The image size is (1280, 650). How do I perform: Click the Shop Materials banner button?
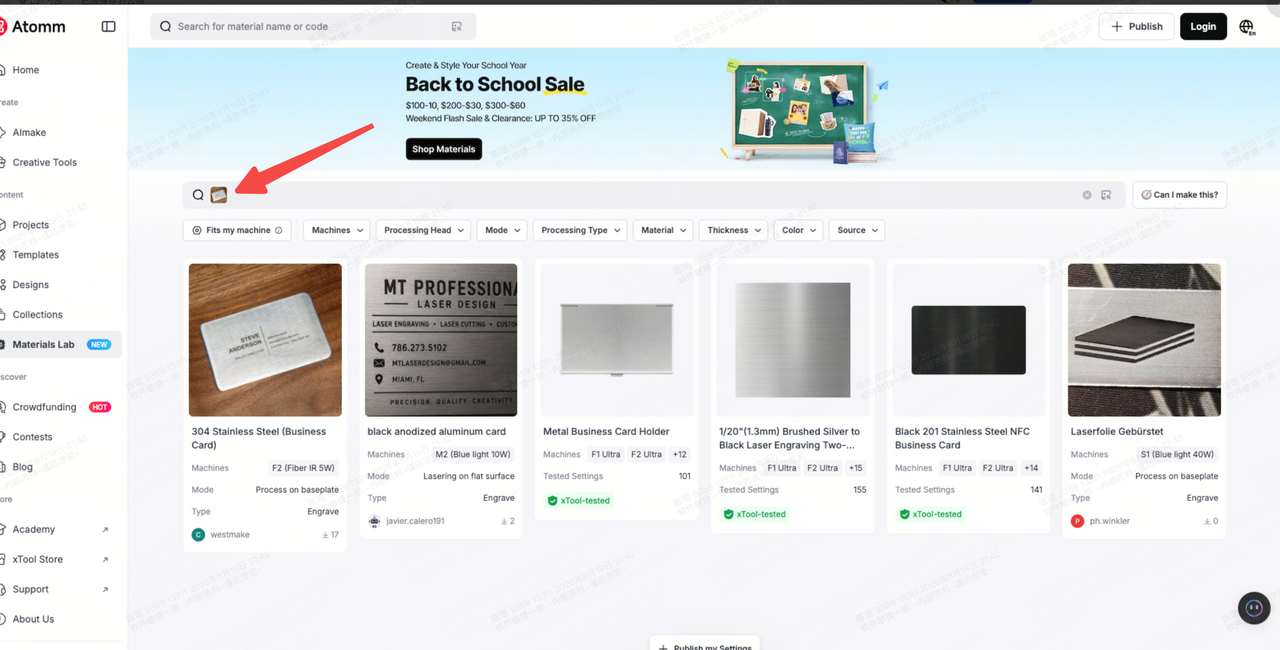(444, 149)
